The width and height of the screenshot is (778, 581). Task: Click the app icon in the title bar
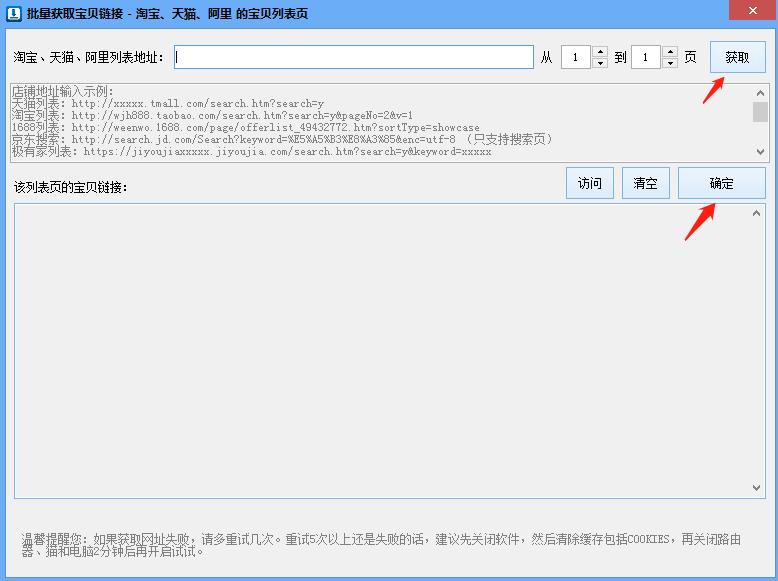click(x=13, y=13)
